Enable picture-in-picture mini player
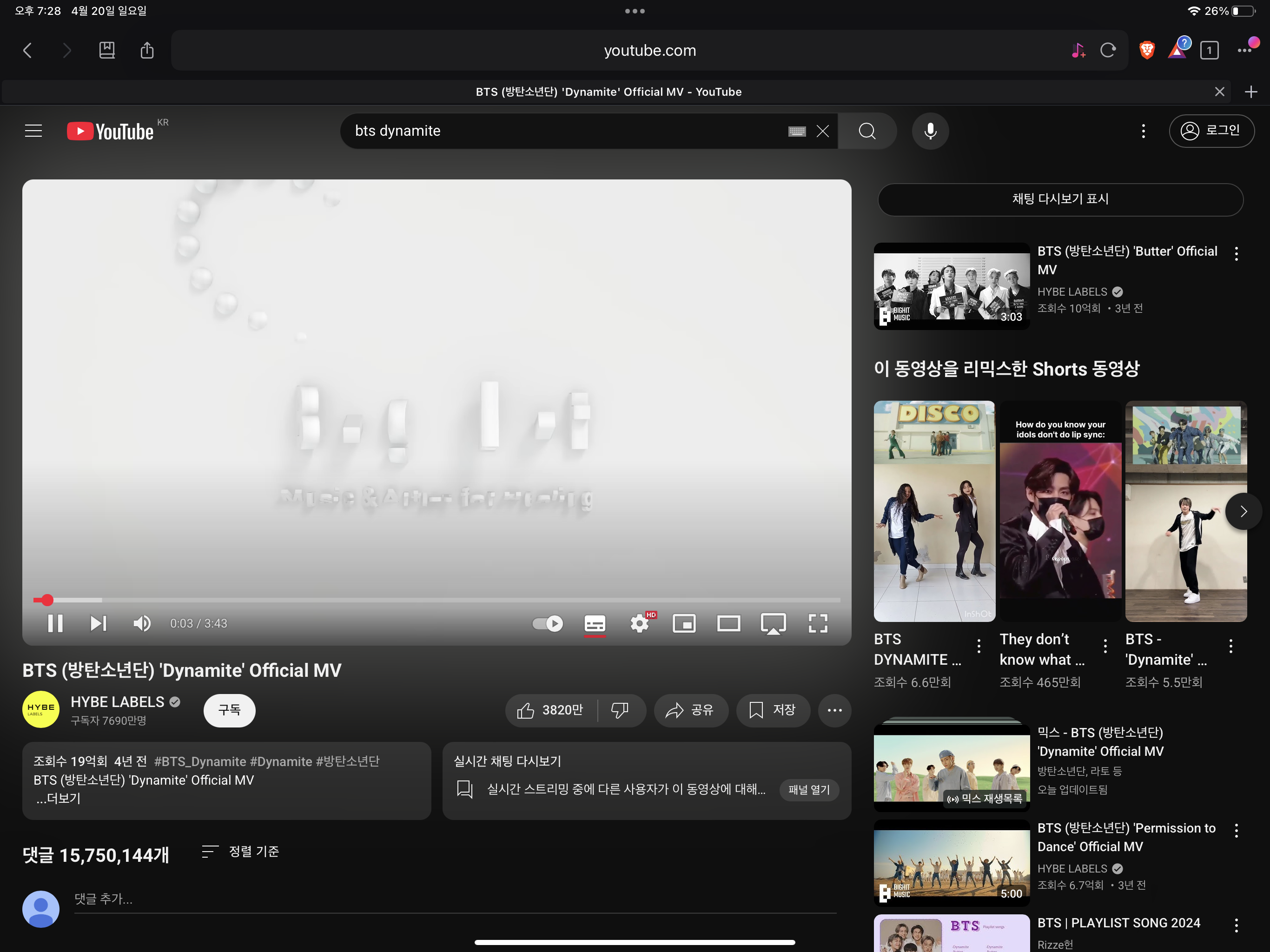This screenshot has width=1270, height=952. pos(684,623)
